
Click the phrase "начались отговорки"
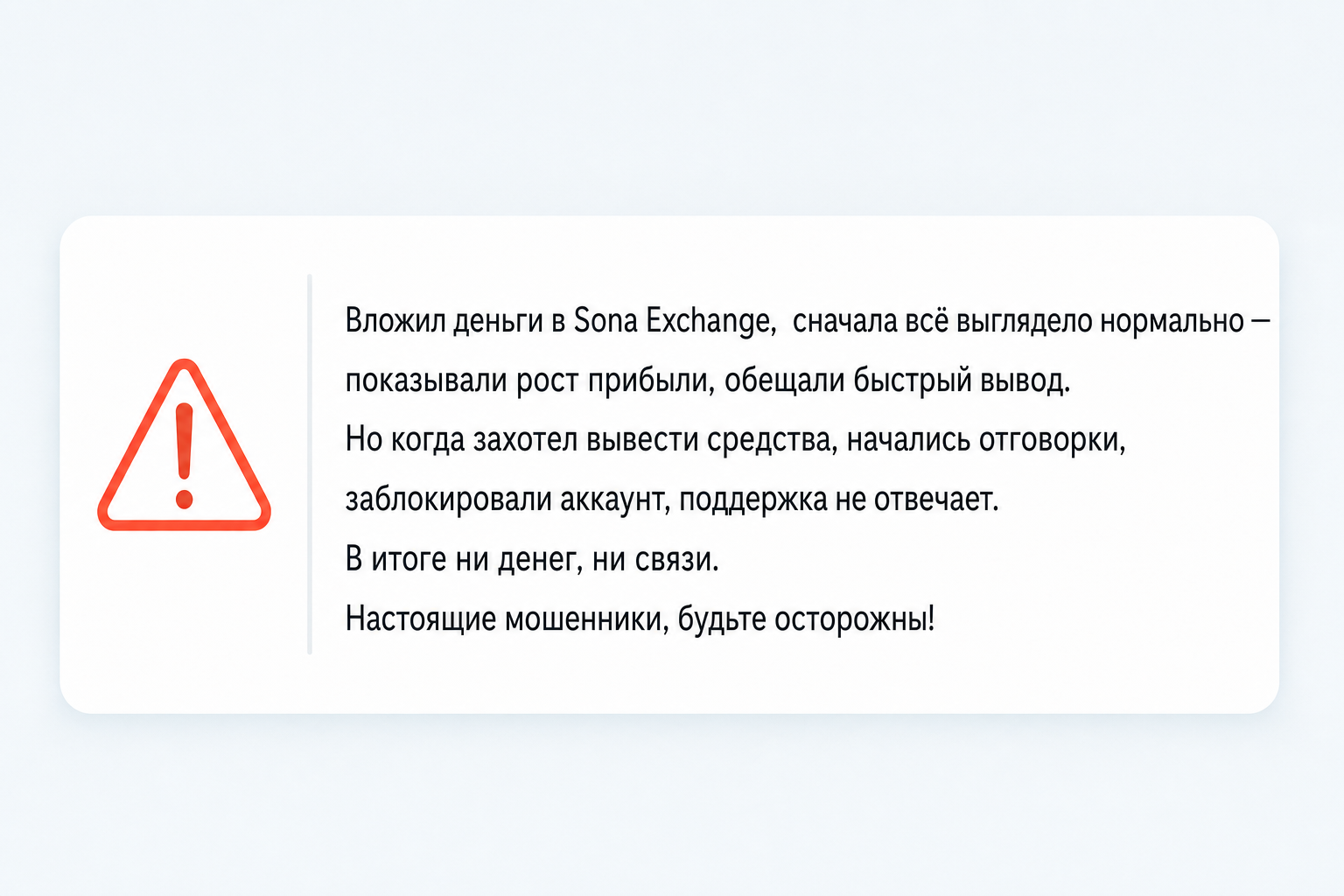pyautogui.click(x=986, y=439)
